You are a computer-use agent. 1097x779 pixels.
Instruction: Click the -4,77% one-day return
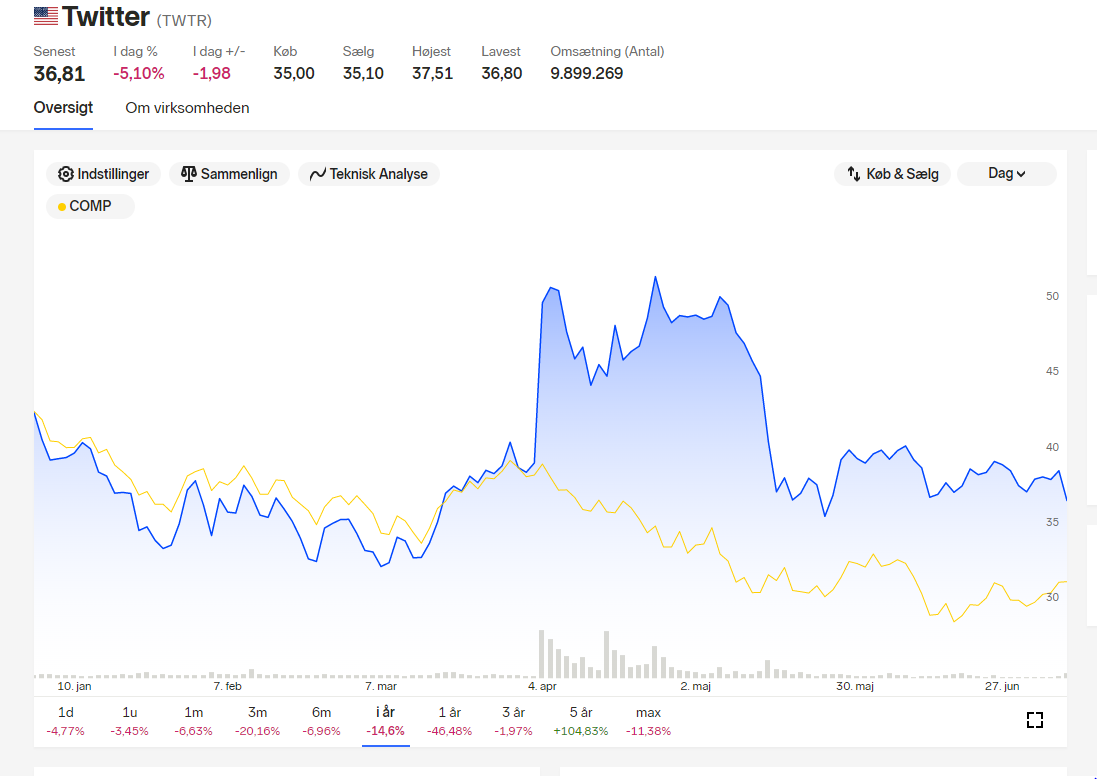coord(66,731)
